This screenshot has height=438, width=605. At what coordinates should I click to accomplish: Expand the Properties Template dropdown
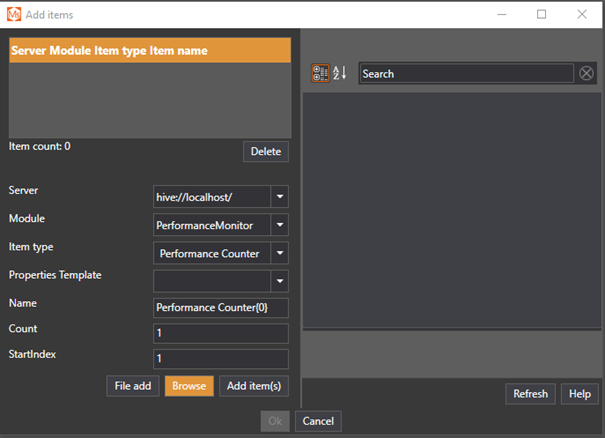click(x=280, y=281)
